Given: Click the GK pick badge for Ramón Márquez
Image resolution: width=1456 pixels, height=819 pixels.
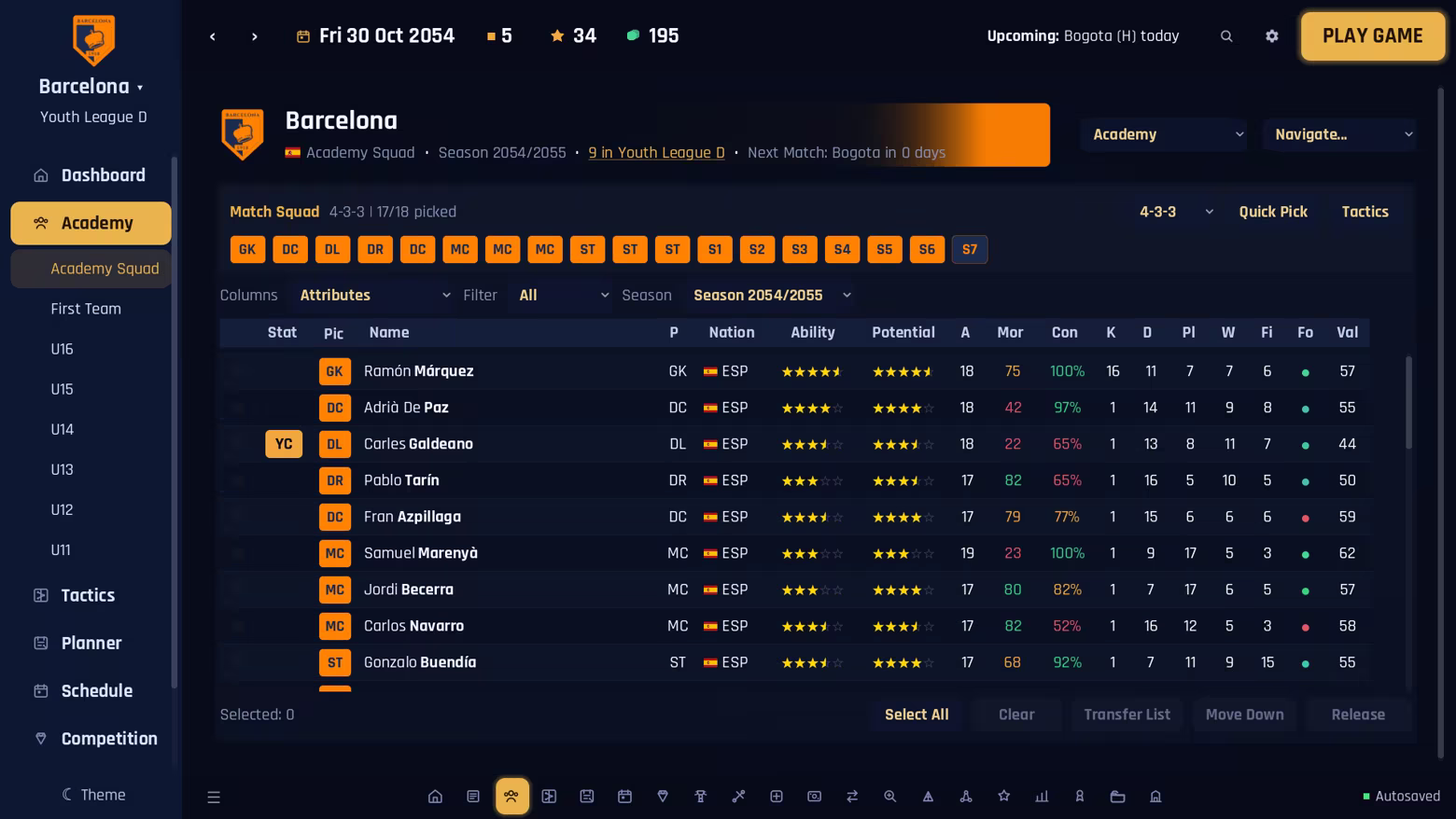Looking at the screenshot, I should [334, 371].
